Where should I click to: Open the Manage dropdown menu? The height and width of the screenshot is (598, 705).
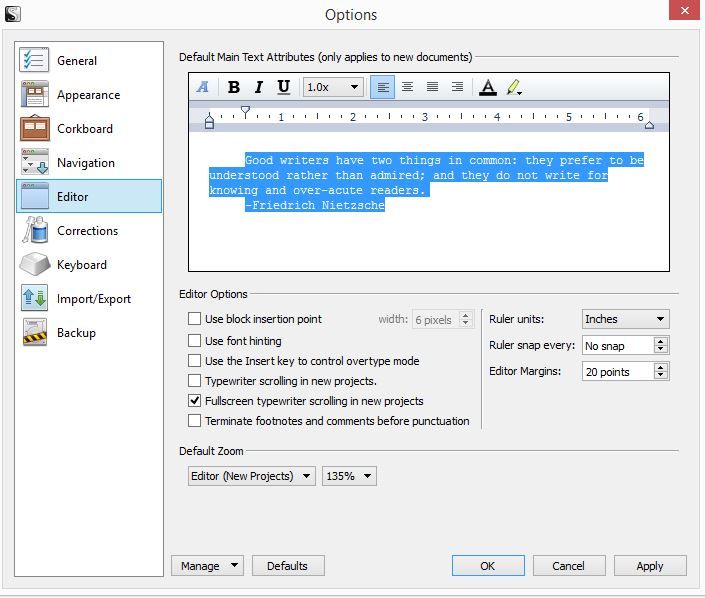point(207,566)
